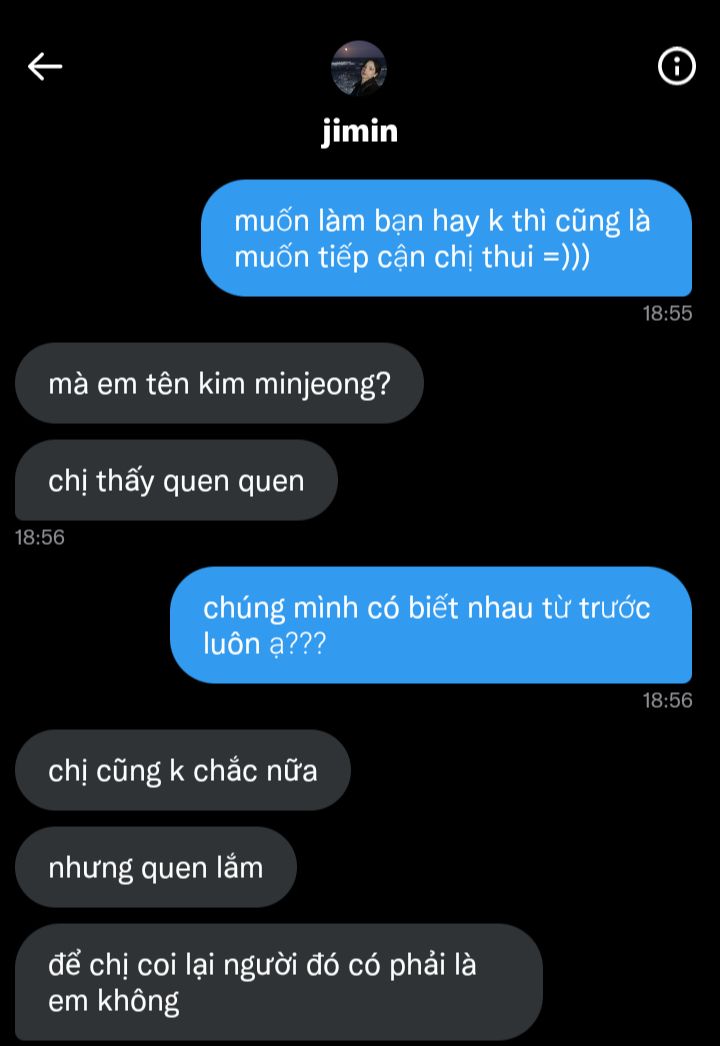Select the message "muốn làm bạn hay k thì cũng là..."

tap(446, 238)
